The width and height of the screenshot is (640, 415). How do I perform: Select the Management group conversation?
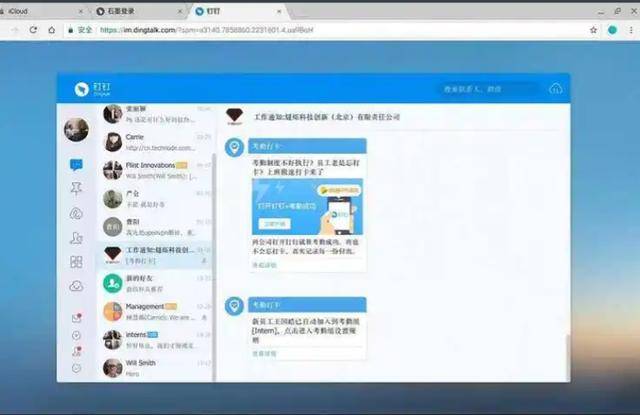(x=155, y=311)
